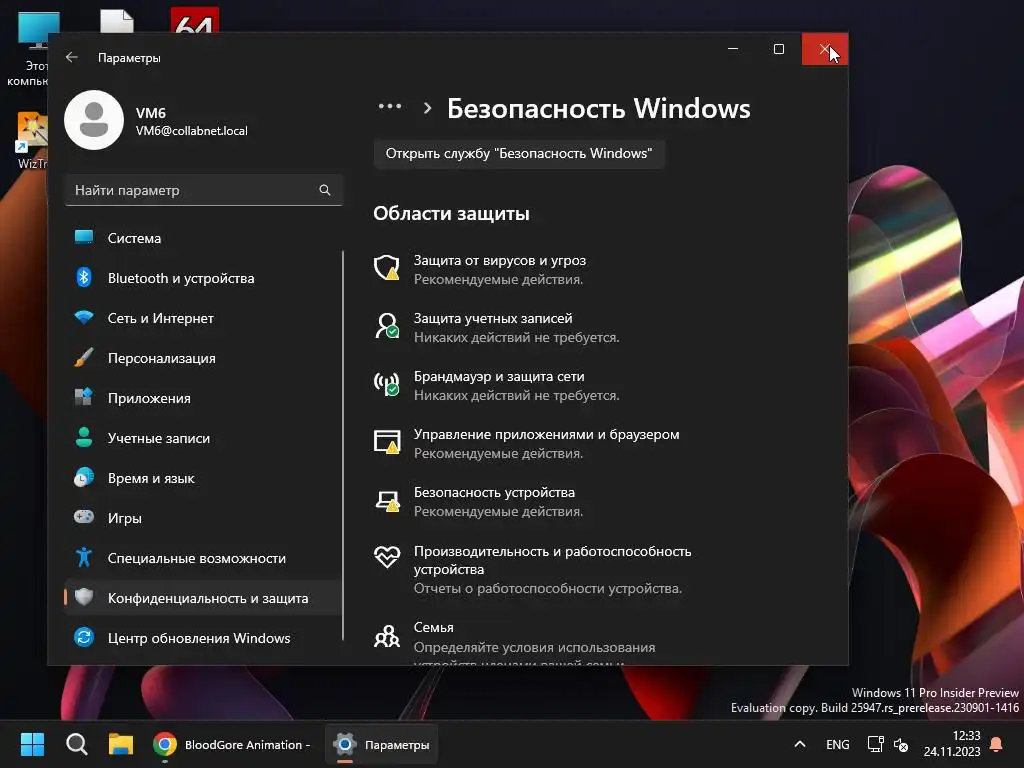1024x768 pixels.
Task: Click the virus protection shield warning icon
Action: pyautogui.click(x=387, y=268)
